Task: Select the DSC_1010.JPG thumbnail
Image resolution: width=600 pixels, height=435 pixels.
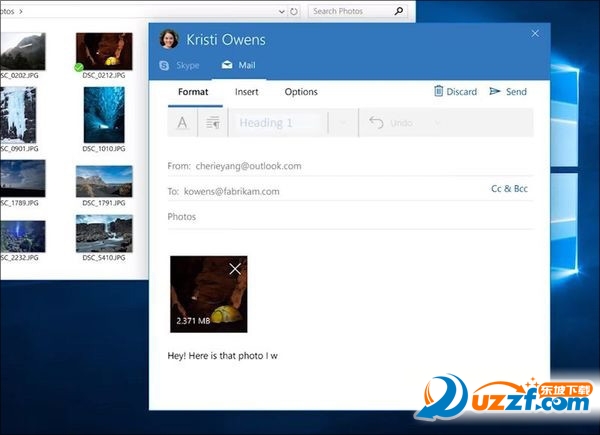Action: [104, 115]
